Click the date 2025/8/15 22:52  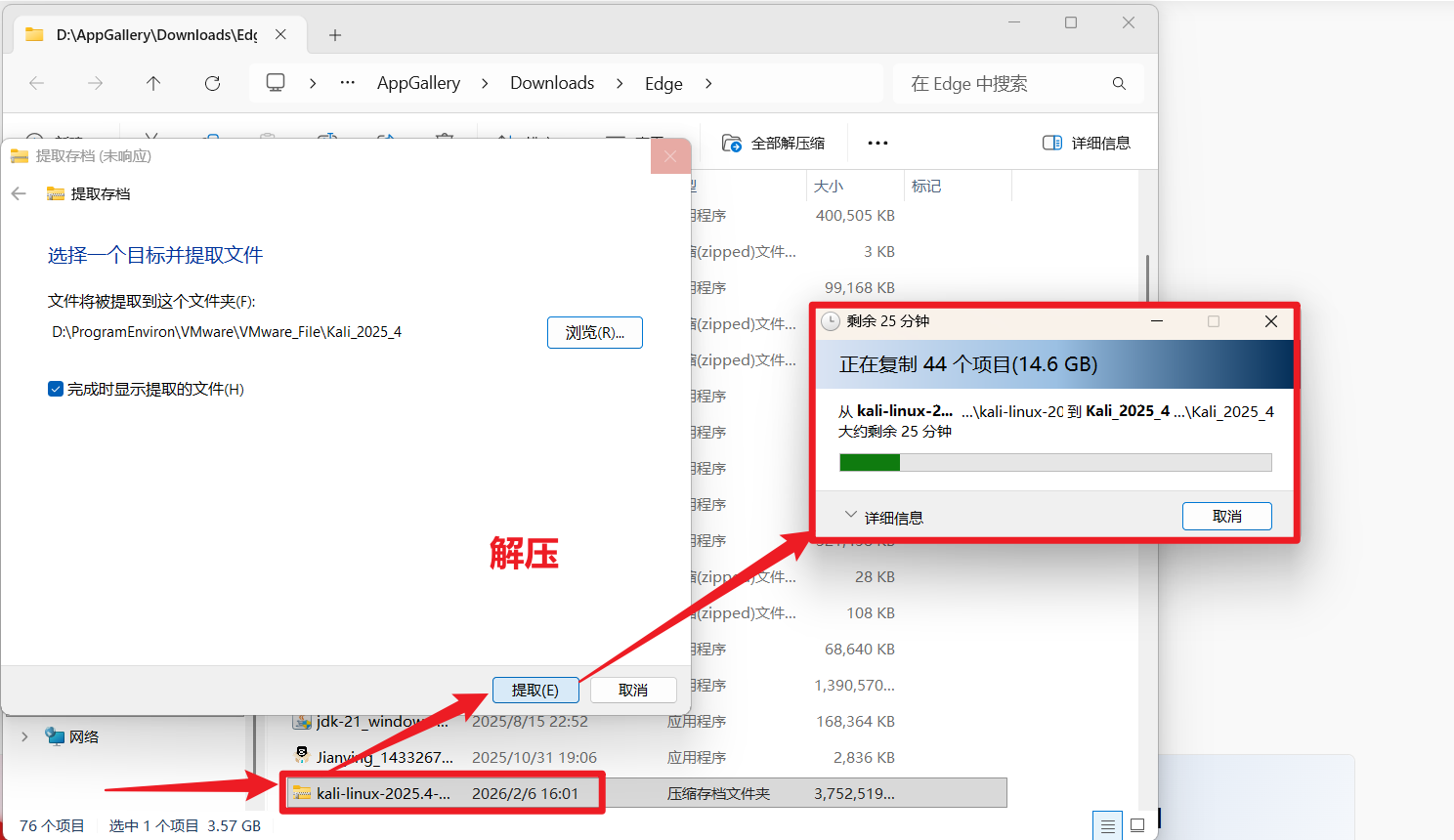[531, 721]
